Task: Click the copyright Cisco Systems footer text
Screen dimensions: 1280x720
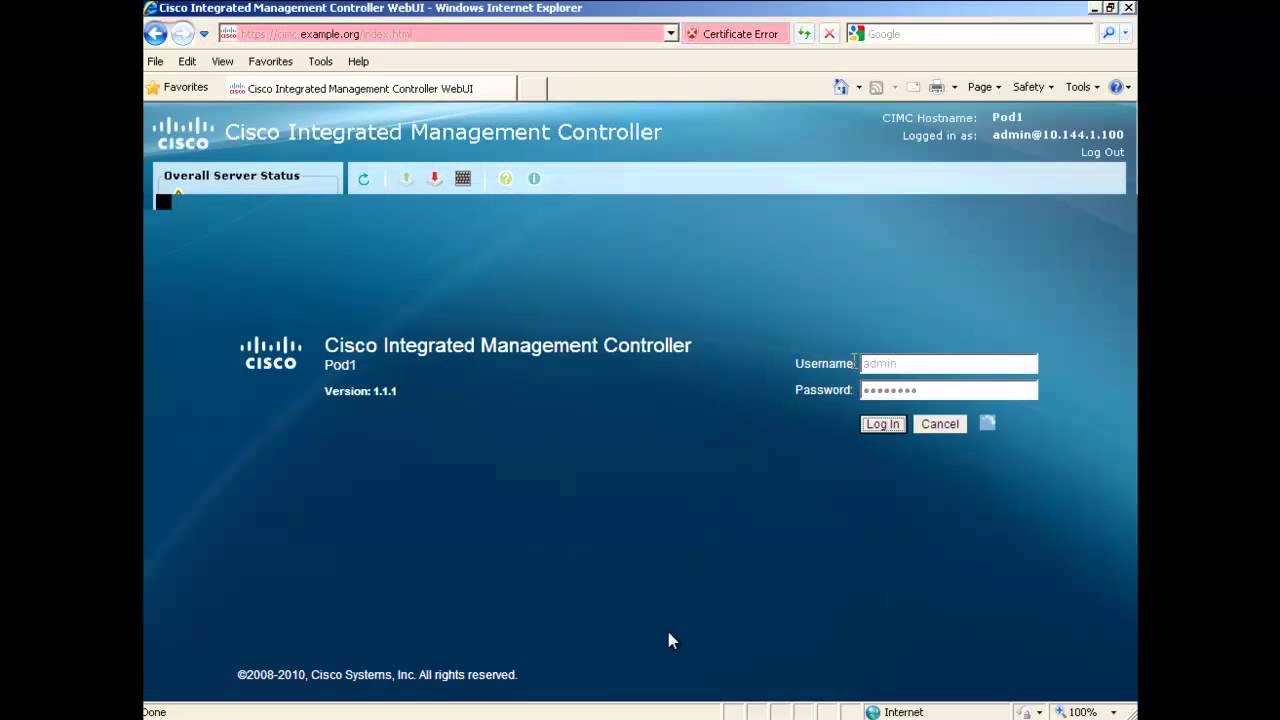Action: 377,675
